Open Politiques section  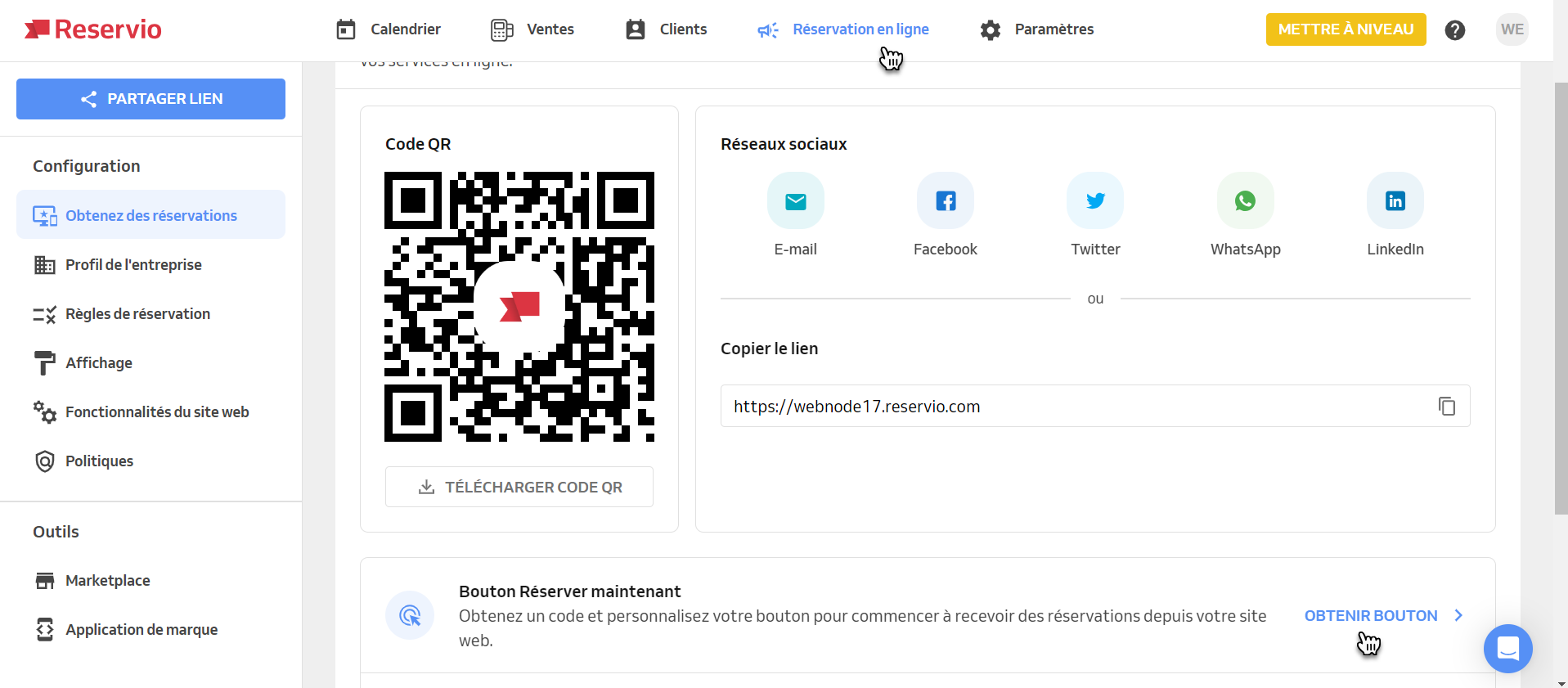coord(151,461)
